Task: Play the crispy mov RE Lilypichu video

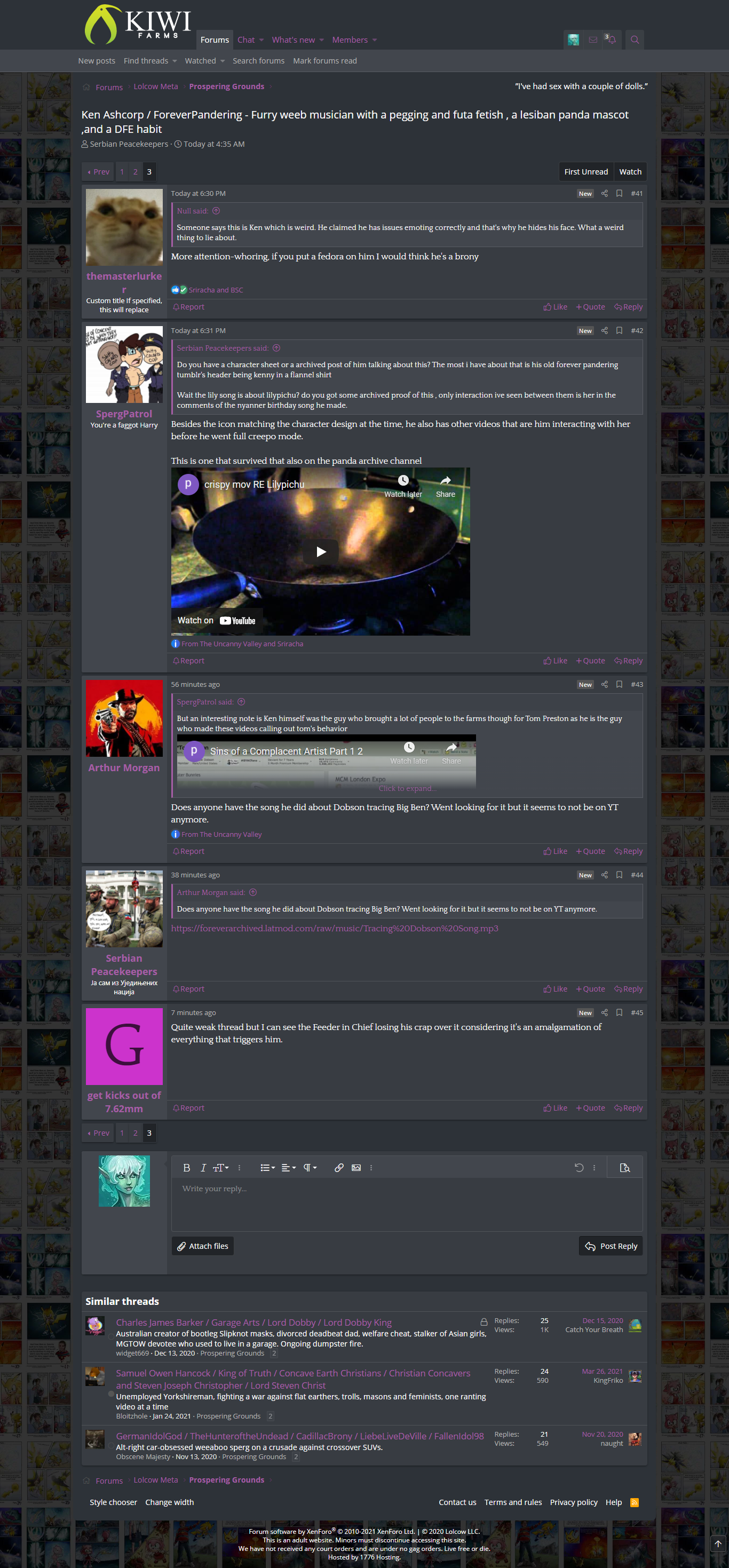Action: [x=321, y=551]
